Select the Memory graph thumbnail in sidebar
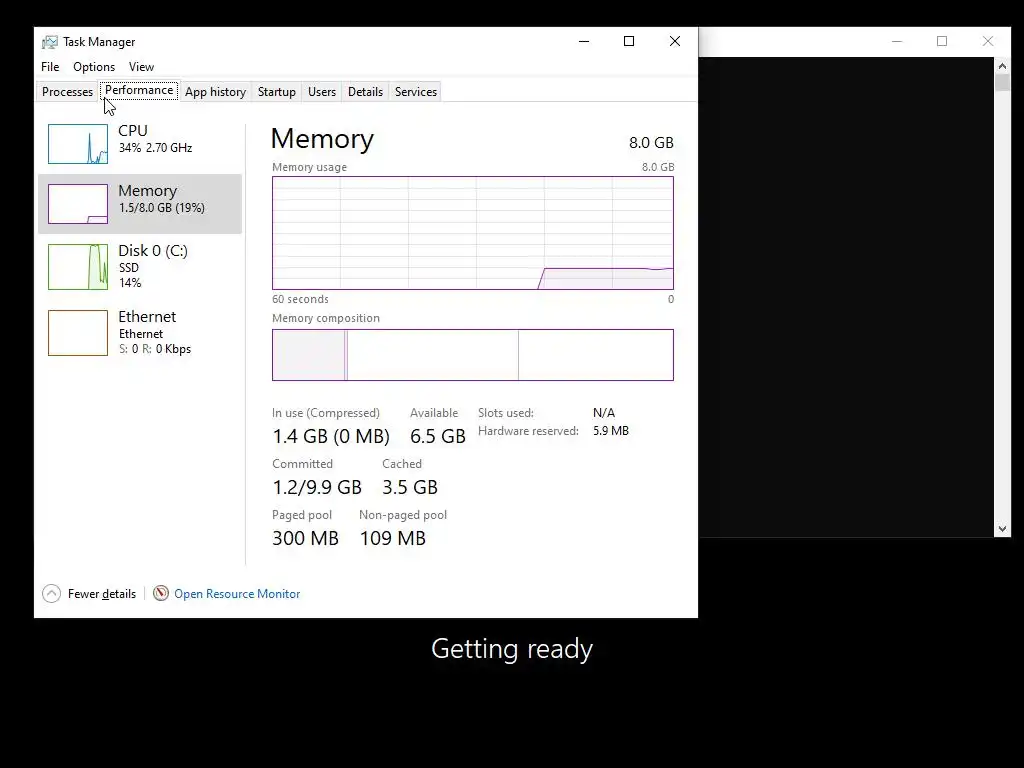1024x768 pixels. 78,204
